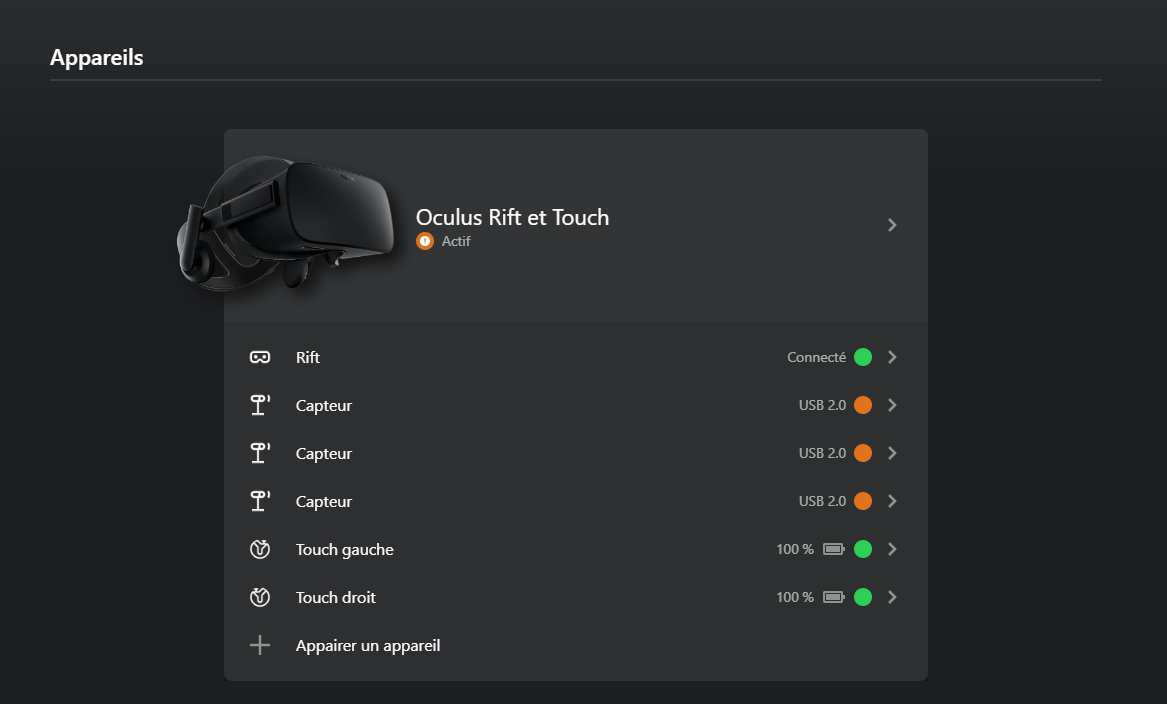Open the topmost Capteur row chevron
This screenshot has width=1167, height=704.
(x=892, y=405)
